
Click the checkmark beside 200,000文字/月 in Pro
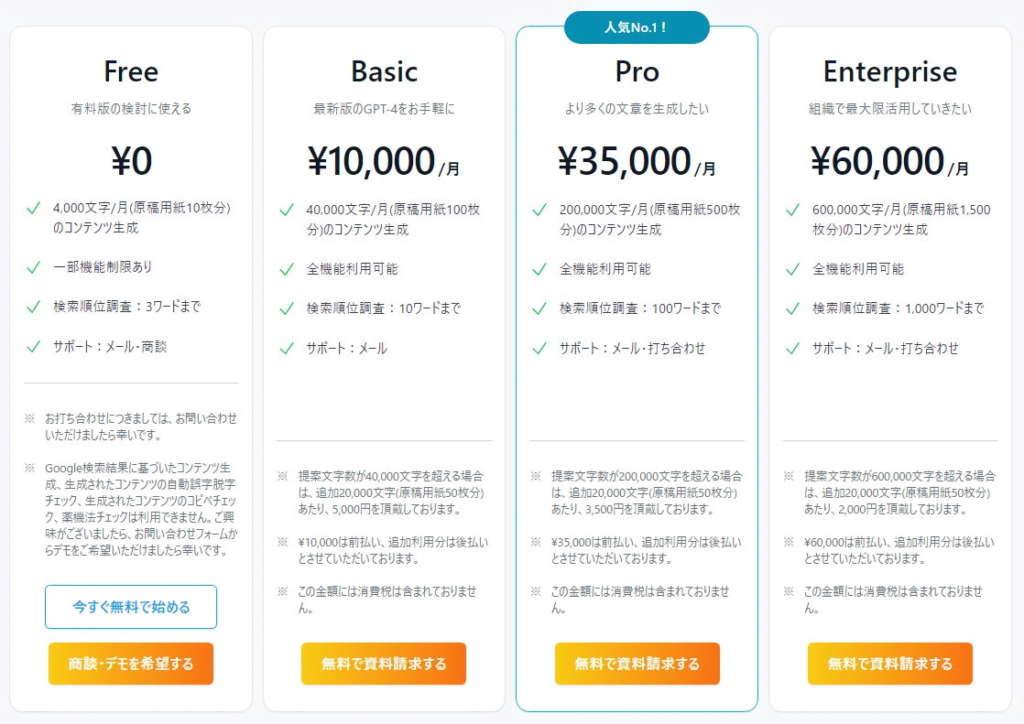[x=539, y=210]
